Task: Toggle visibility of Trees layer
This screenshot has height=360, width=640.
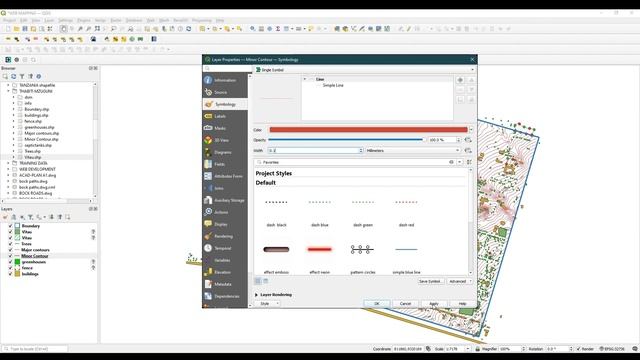Action: coord(10,244)
